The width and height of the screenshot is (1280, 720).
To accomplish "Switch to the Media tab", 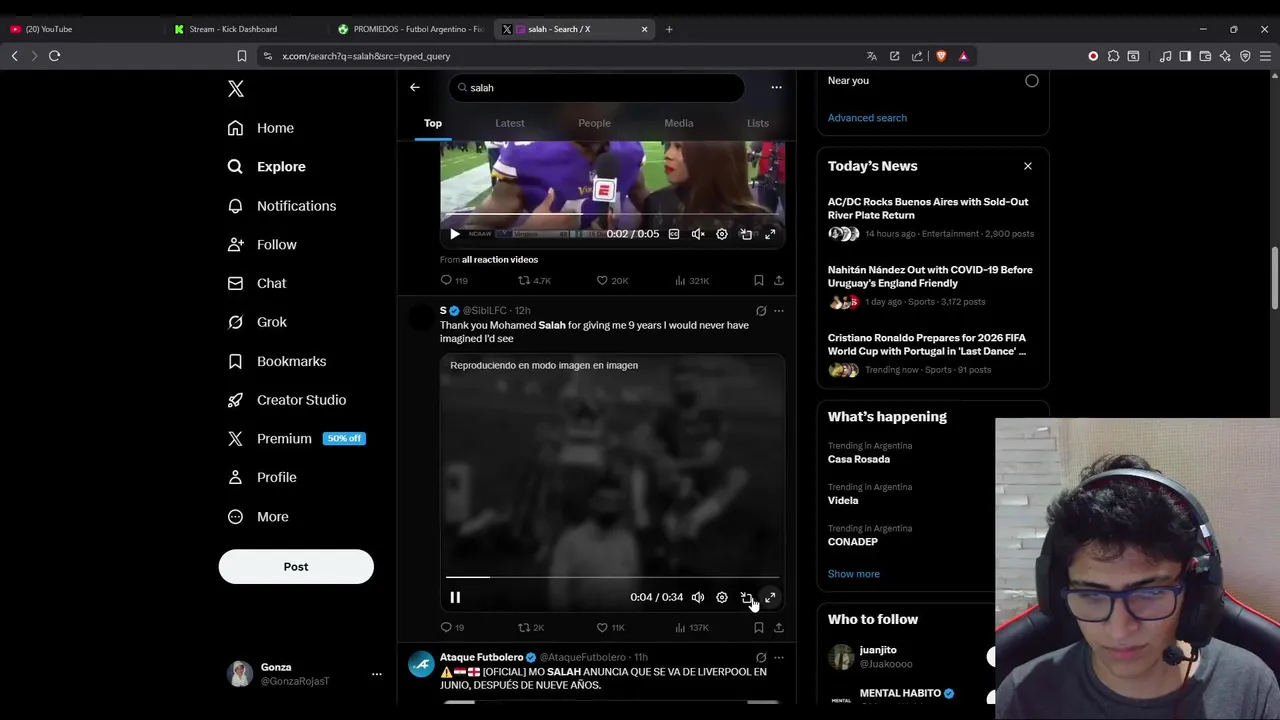I will [679, 123].
